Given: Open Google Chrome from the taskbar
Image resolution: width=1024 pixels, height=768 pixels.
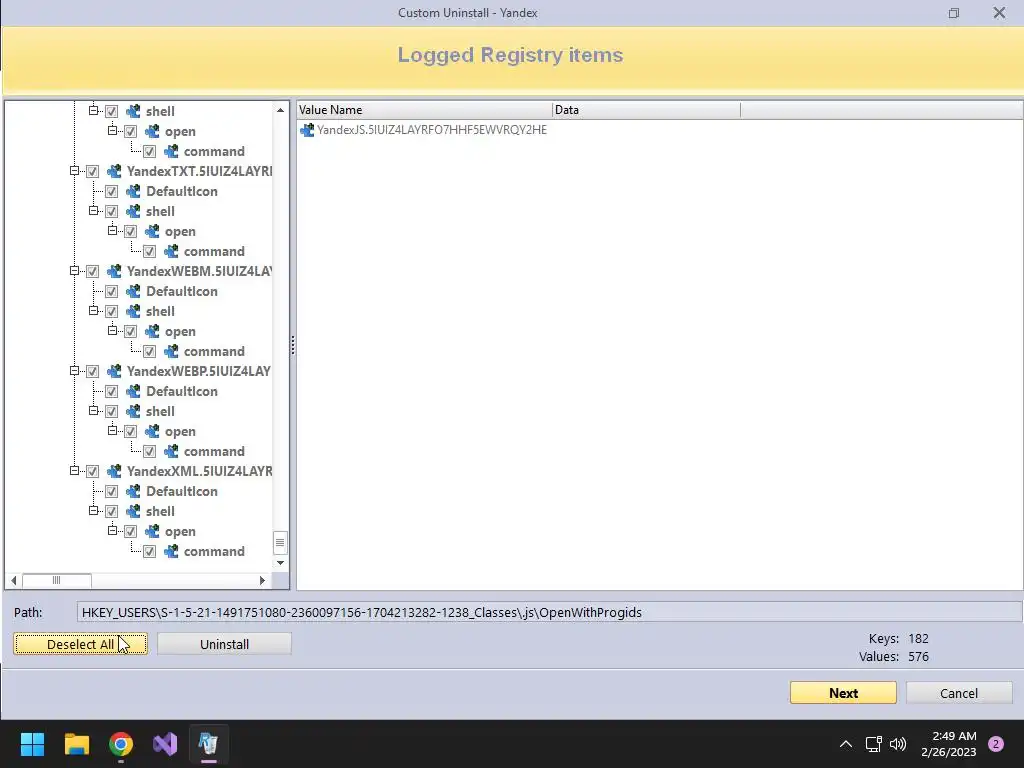Looking at the screenshot, I should pyautogui.click(x=121, y=744).
